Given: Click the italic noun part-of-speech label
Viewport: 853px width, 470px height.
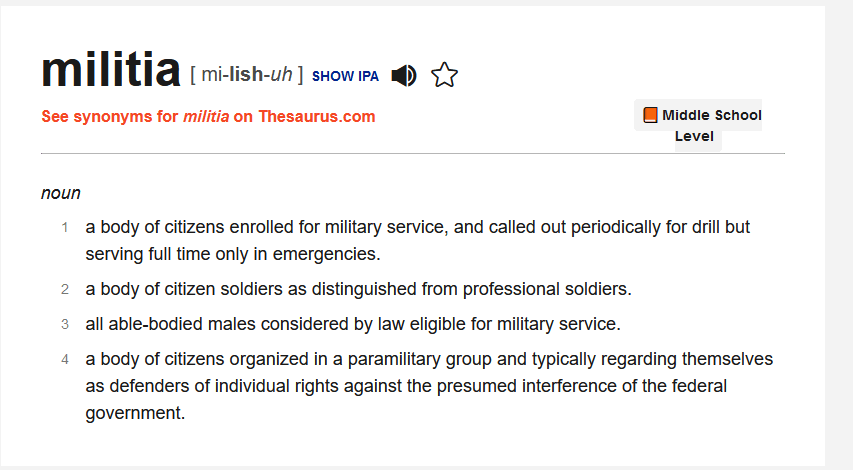Looking at the screenshot, I should (61, 193).
